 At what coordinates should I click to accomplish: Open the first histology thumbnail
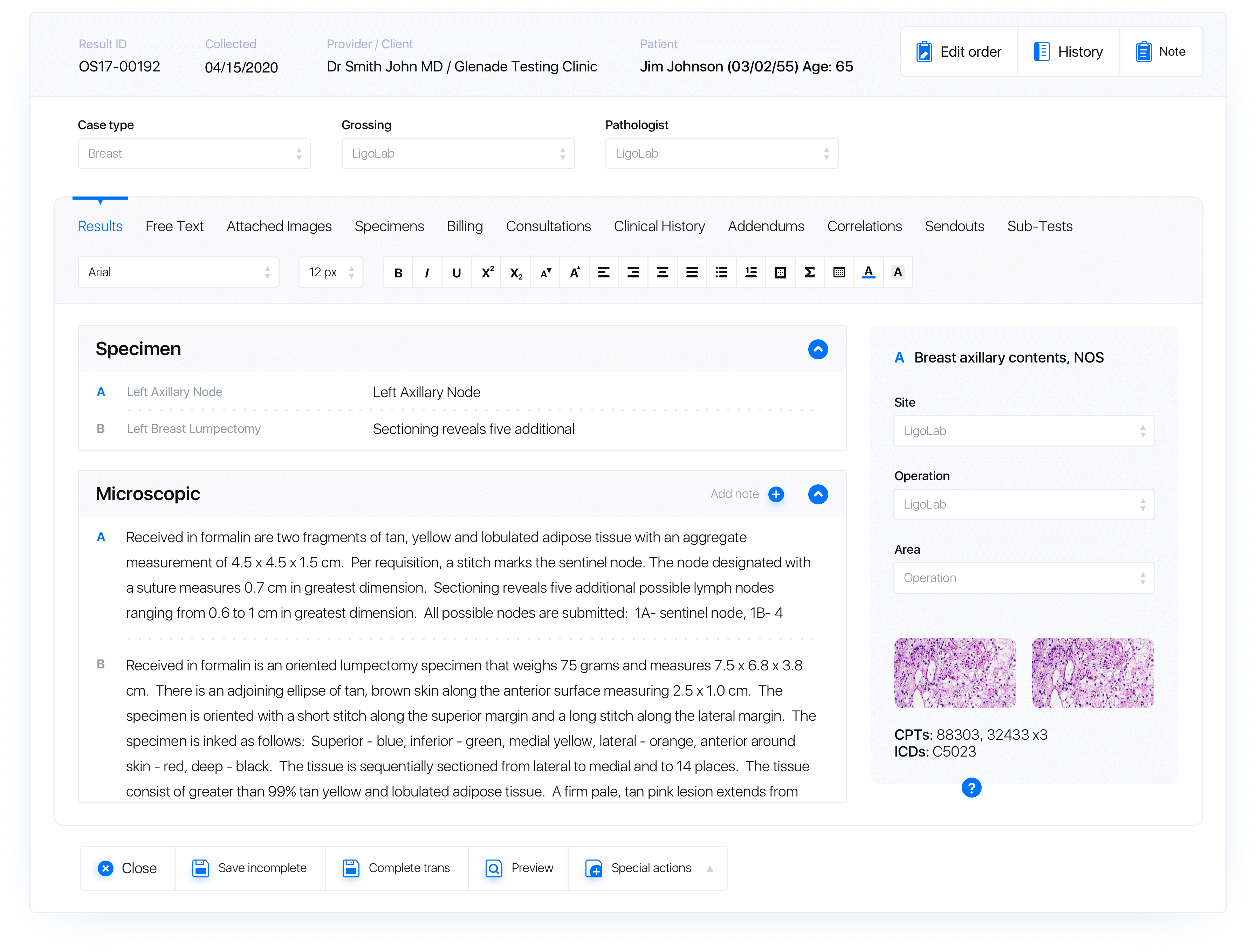tap(955, 673)
